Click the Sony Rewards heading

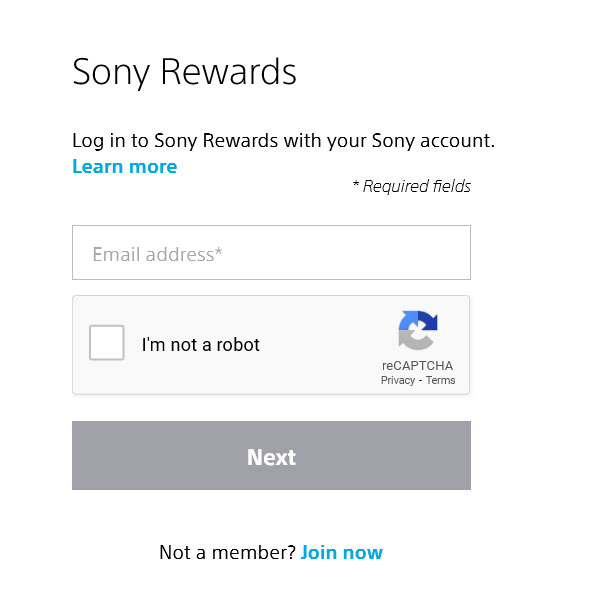coord(184,72)
